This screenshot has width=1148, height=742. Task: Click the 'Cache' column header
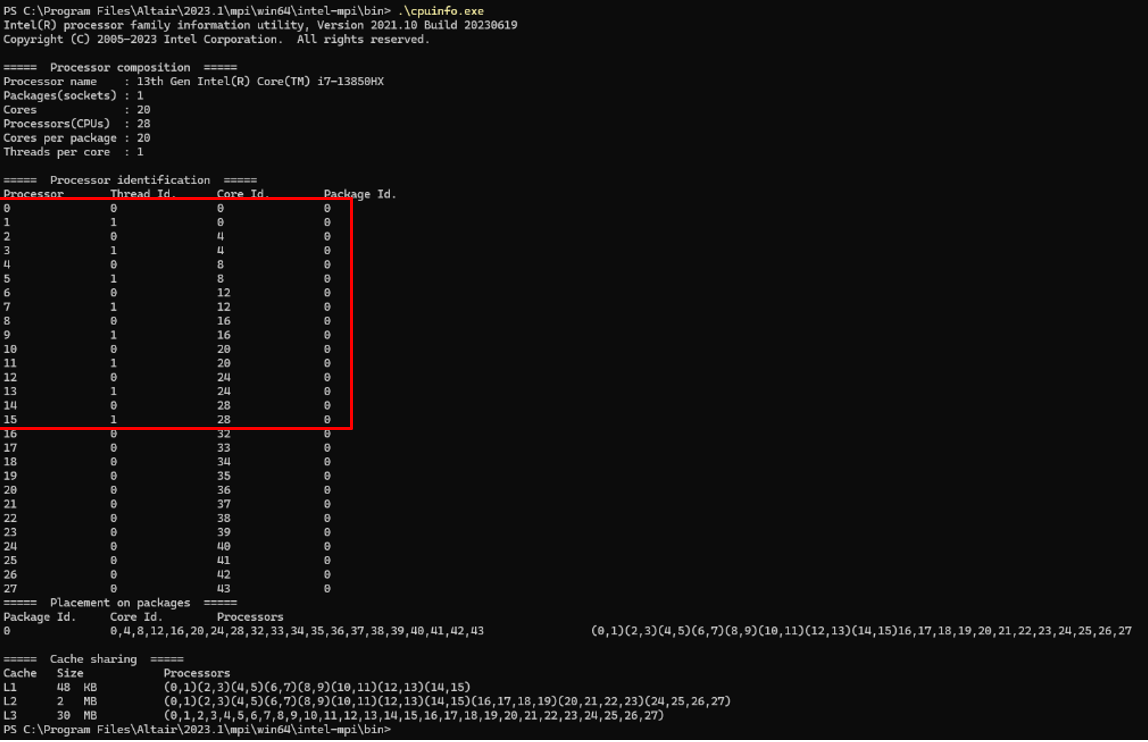(20, 673)
